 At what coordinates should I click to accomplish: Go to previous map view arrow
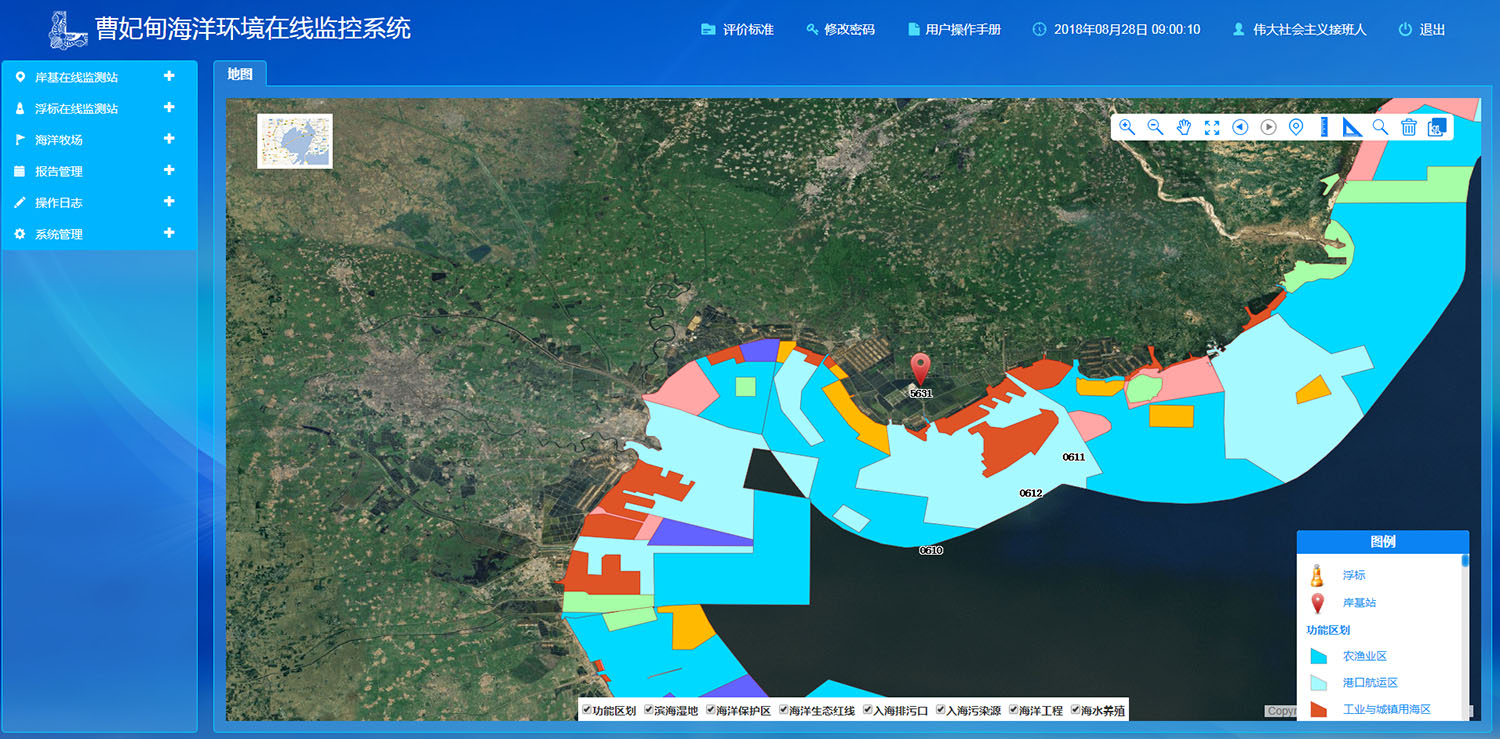point(1240,127)
